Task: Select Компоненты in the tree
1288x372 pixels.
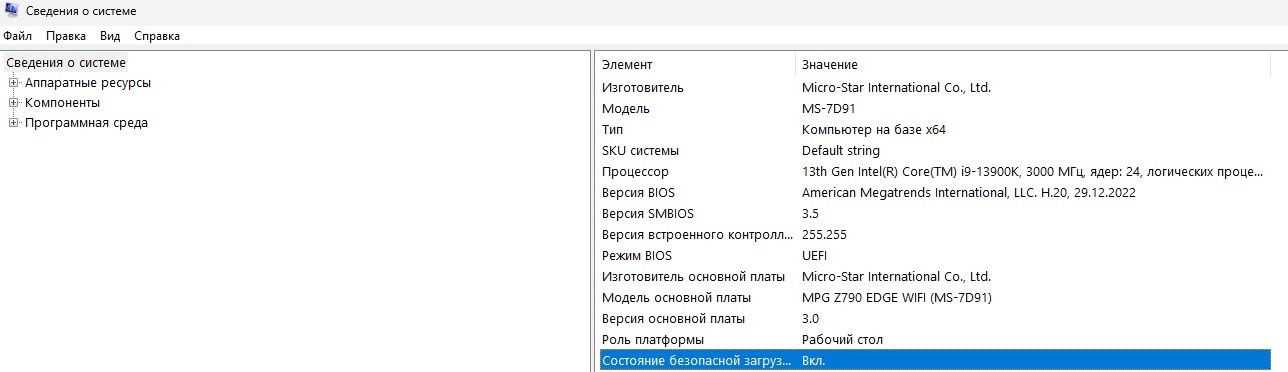Action: coord(62,103)
